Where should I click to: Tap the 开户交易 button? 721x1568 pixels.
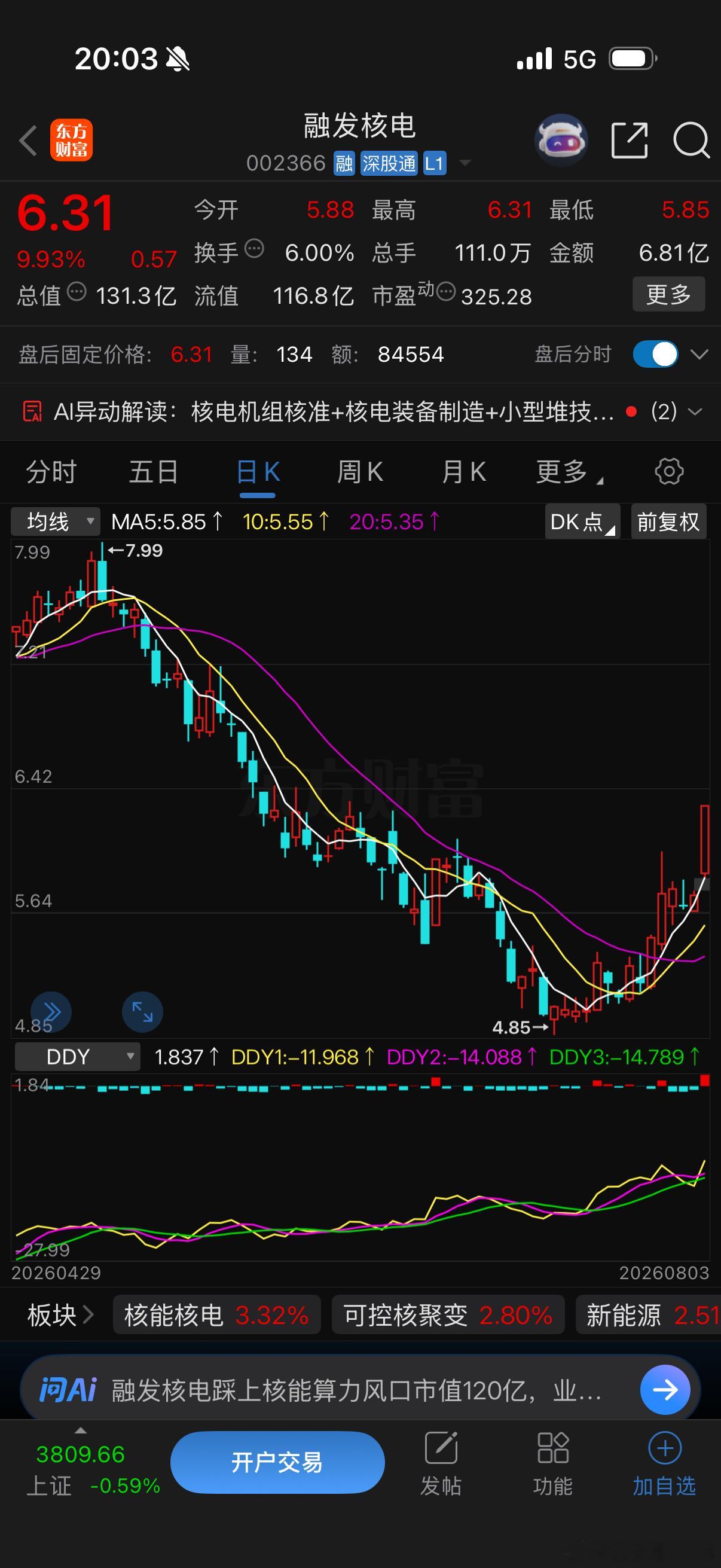pos(277,1462)
